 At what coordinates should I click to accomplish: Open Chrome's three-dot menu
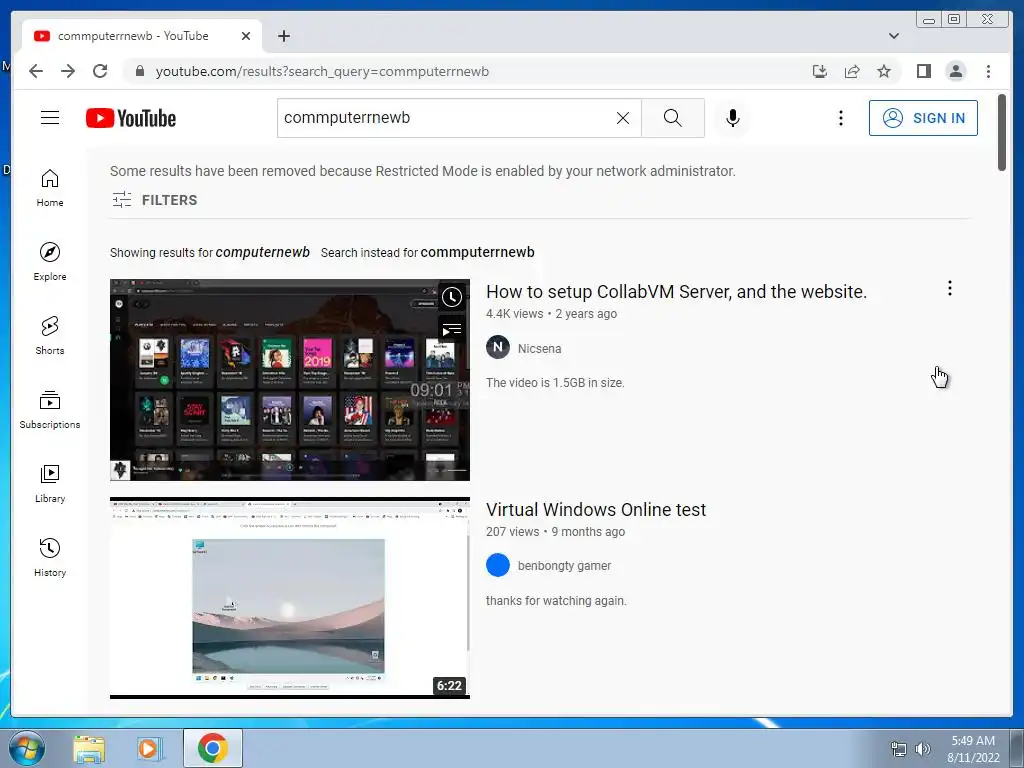tap(988, 71)
